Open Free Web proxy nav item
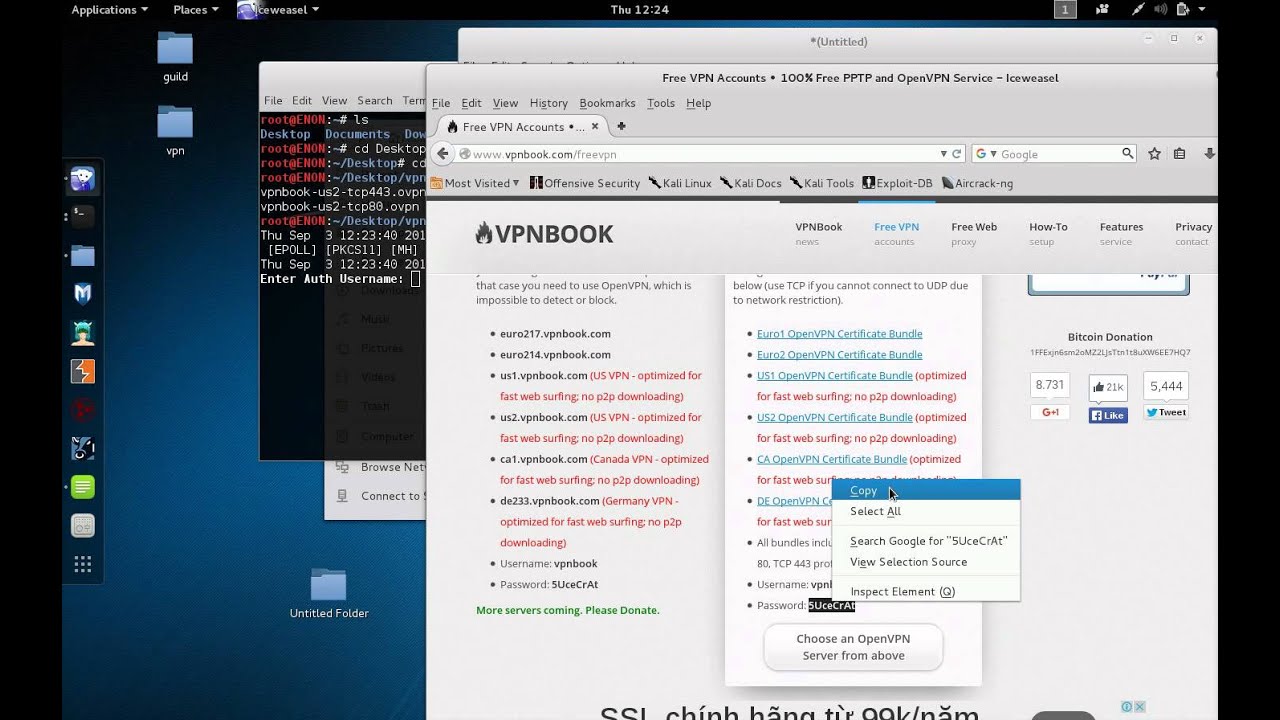The width and height of the screenshot is (1280, 720). pos(974,234)
